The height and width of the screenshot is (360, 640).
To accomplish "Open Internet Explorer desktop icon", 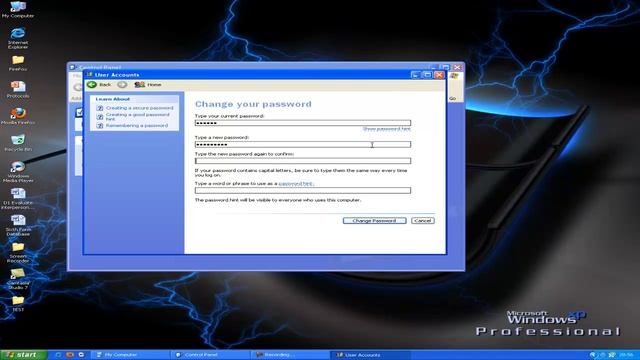I will [18, 38].
